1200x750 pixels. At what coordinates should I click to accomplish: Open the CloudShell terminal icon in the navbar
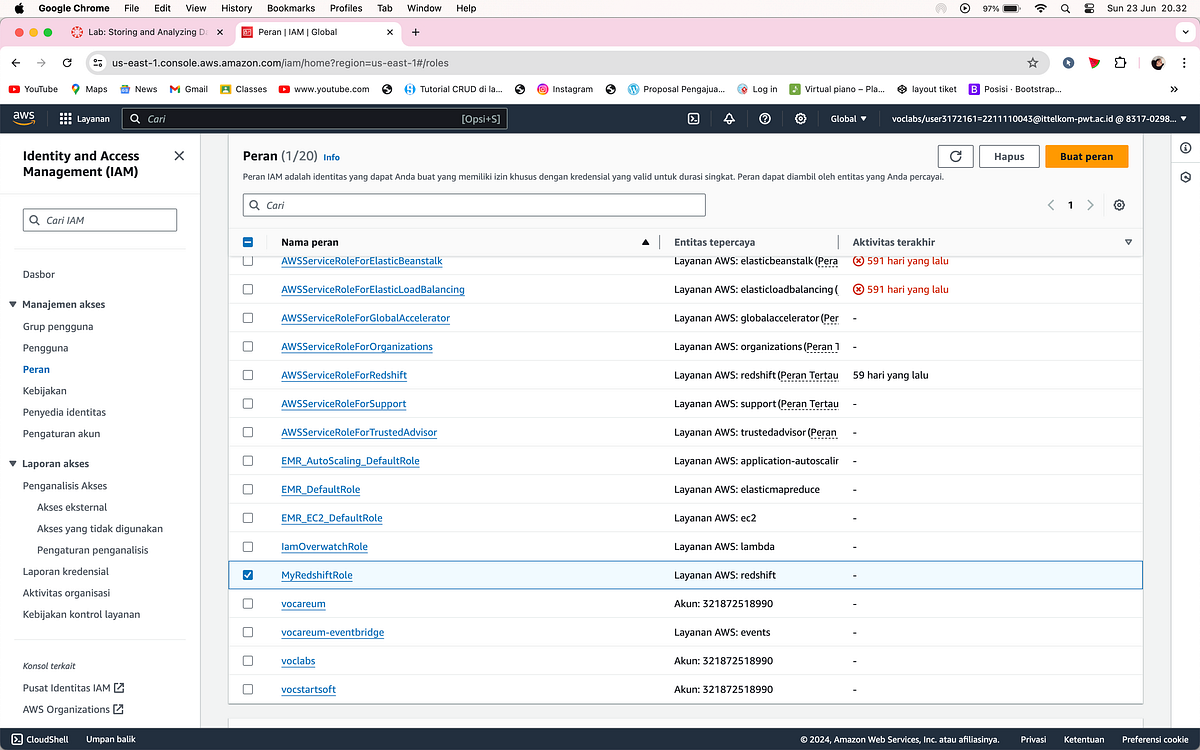(693, 118)
